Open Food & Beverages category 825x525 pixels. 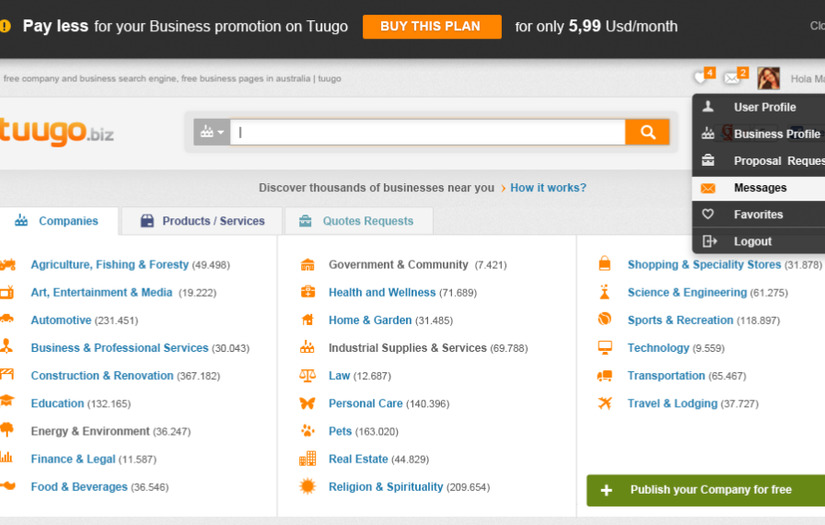(x=79, y=487)
